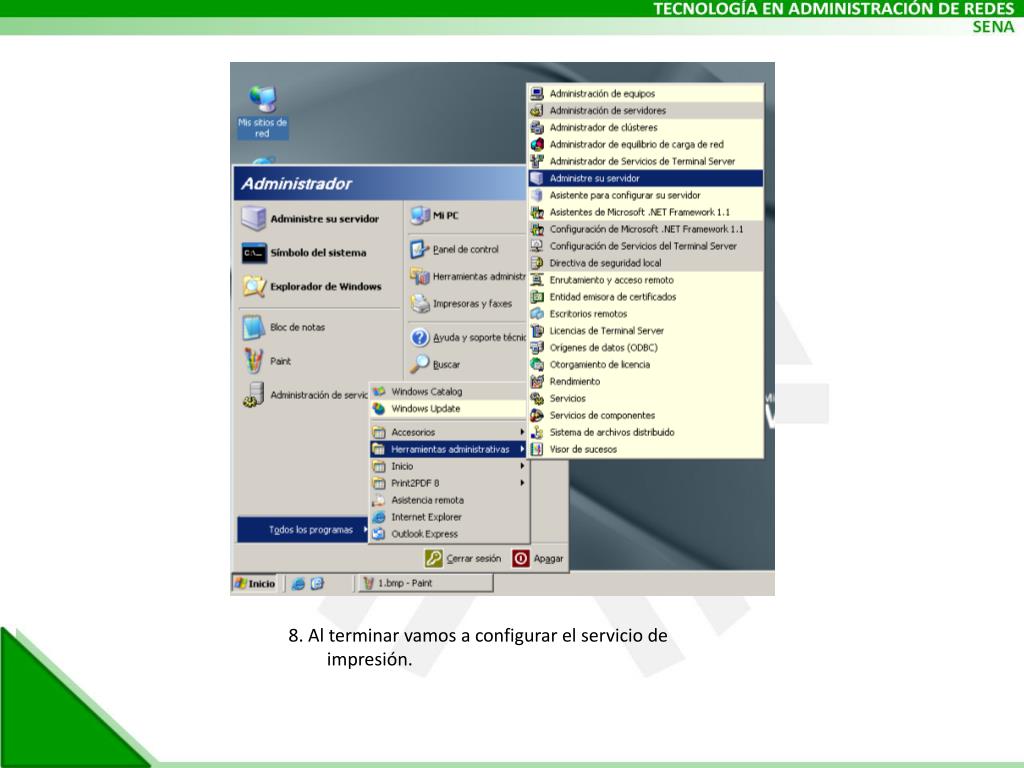Click the Apagar shutdown button
1024x768 pixels.
pyautogui.click(x=538, y=558)
